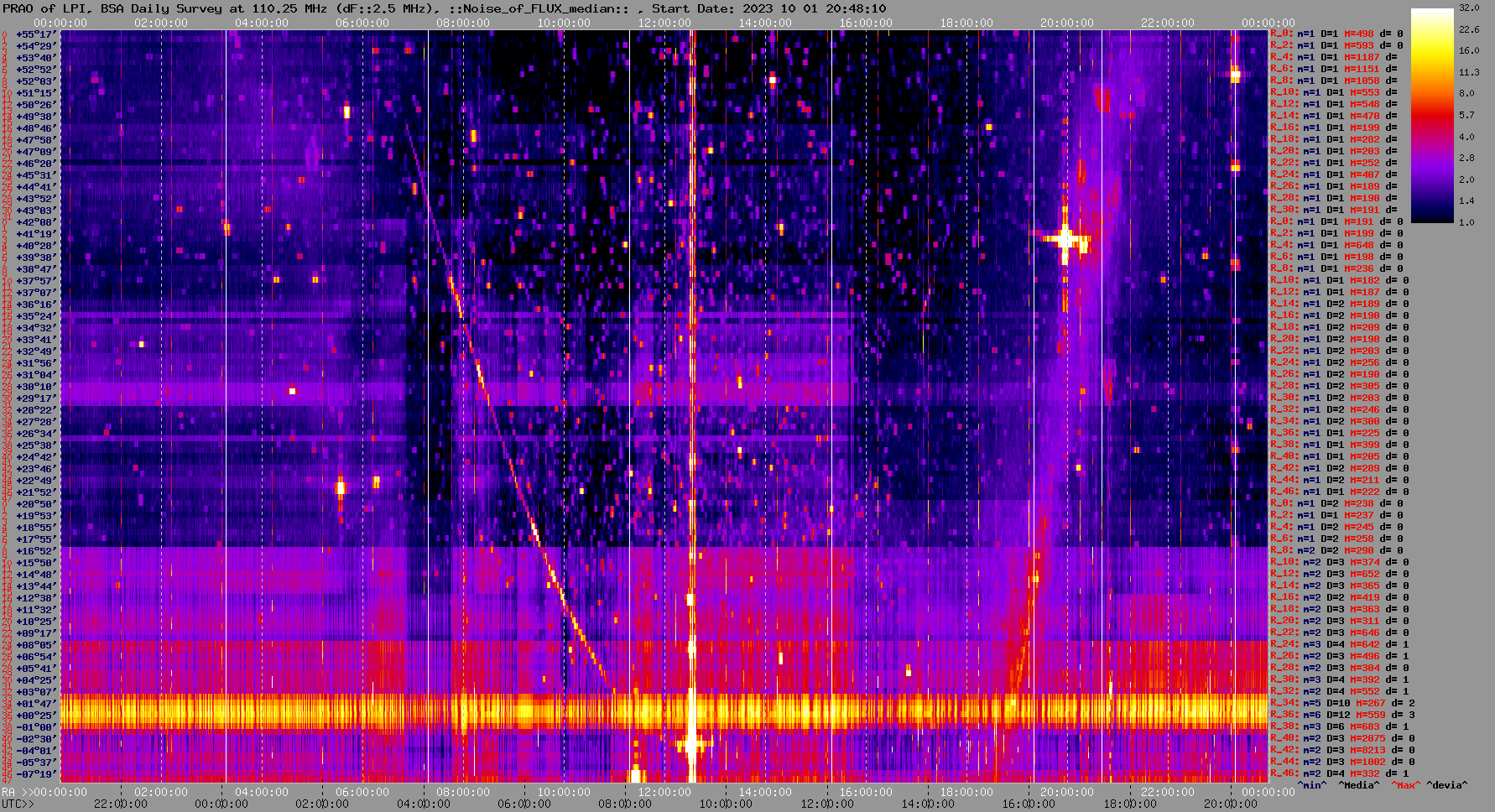This screenshot has height=812, width=1495.
Task: Click the declination label +41°19'
Action: (x=35, y=233)
